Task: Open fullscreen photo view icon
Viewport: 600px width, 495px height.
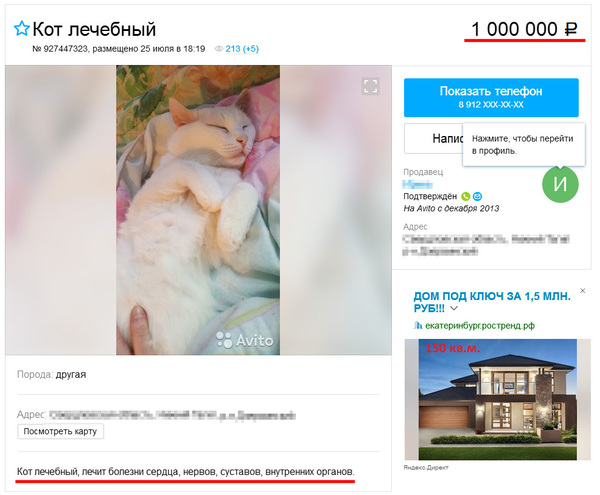Action: 370,86
